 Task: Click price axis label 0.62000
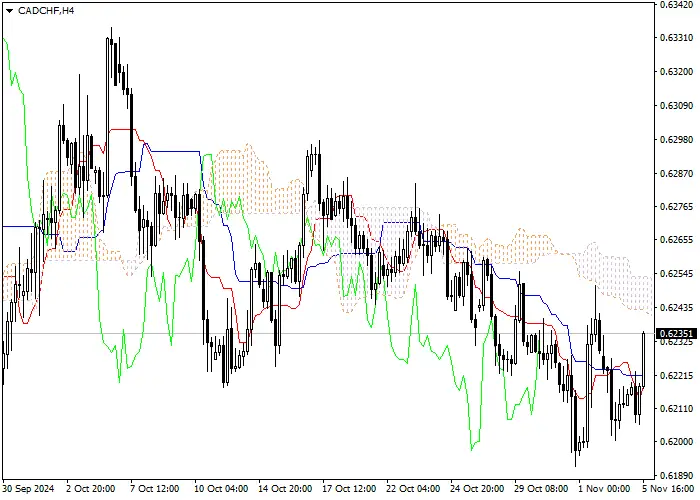click(677, 442)
